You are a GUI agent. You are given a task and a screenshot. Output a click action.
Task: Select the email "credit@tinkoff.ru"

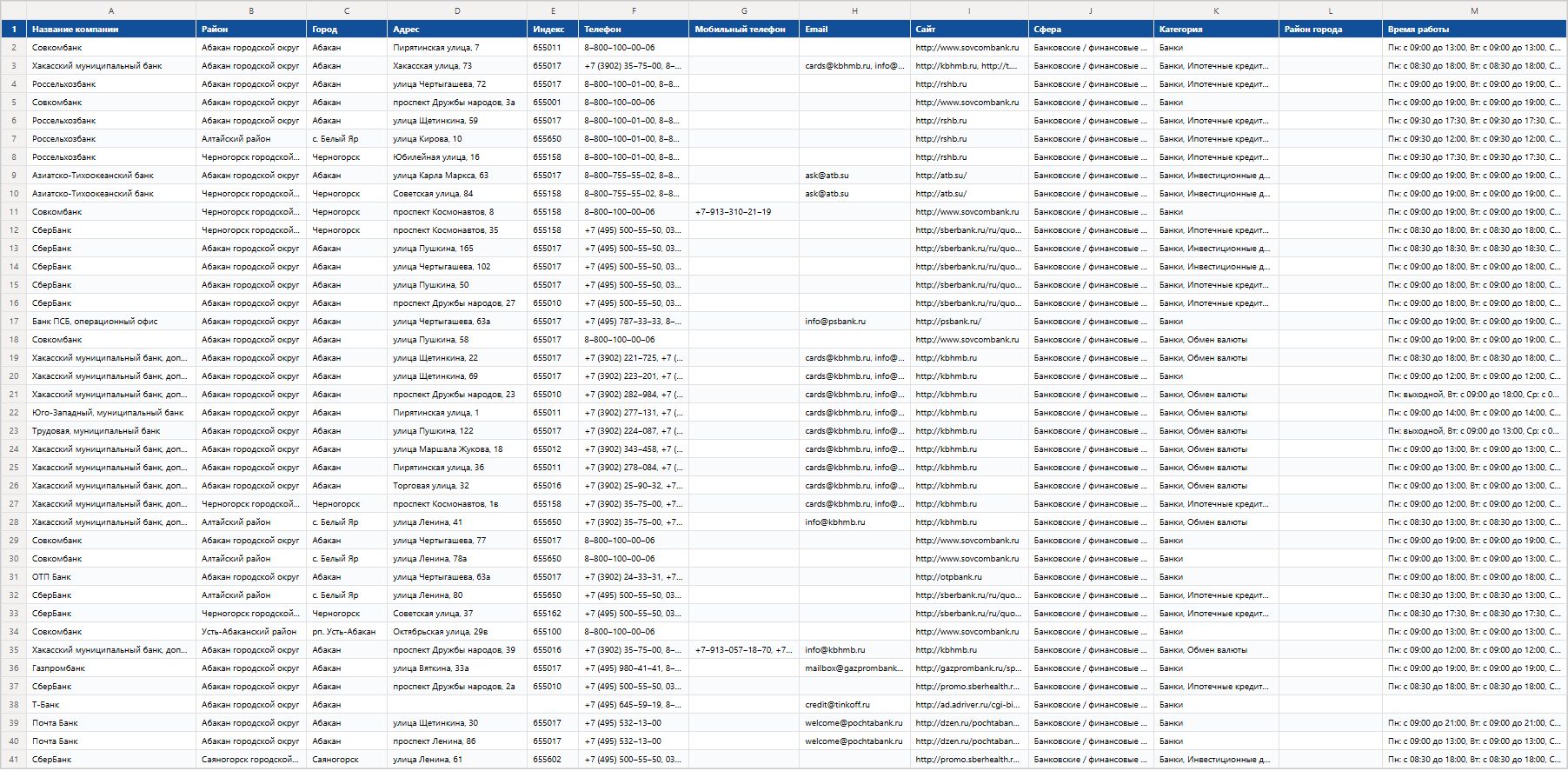point(854,705)
